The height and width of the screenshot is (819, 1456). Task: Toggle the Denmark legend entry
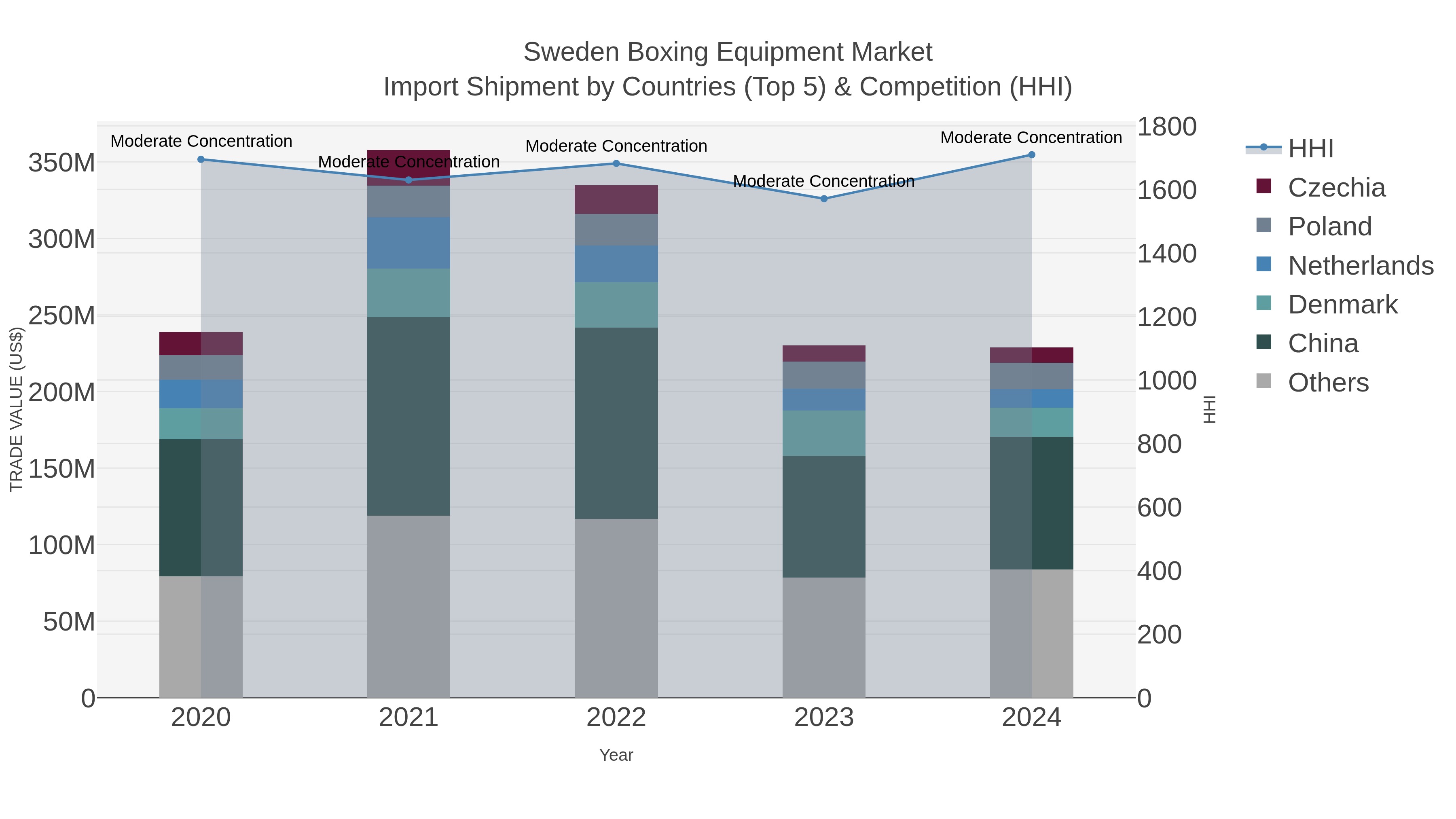[x=1327, y=304]
